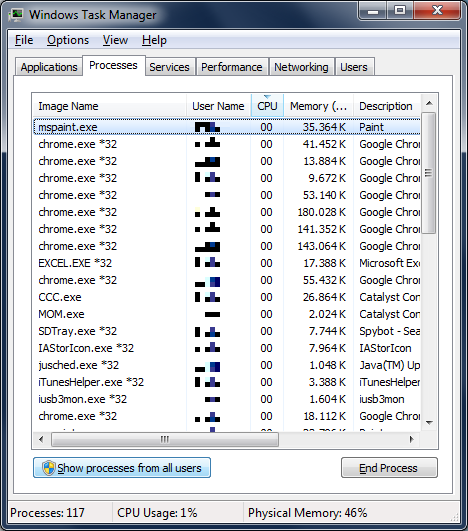Maximize the Task Manager window
468x531 pixels.
tap(400, 11)
